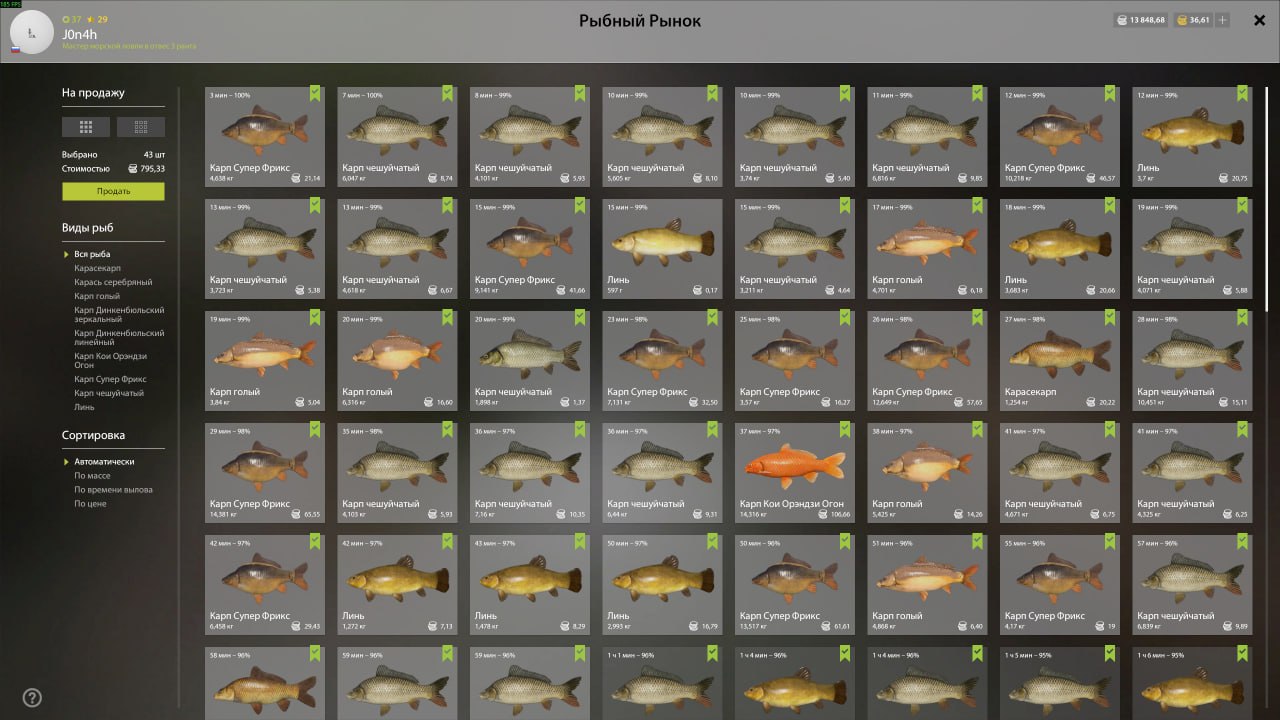
Task: Click the gold coins balance 36,61
Action: point(1193,20)
